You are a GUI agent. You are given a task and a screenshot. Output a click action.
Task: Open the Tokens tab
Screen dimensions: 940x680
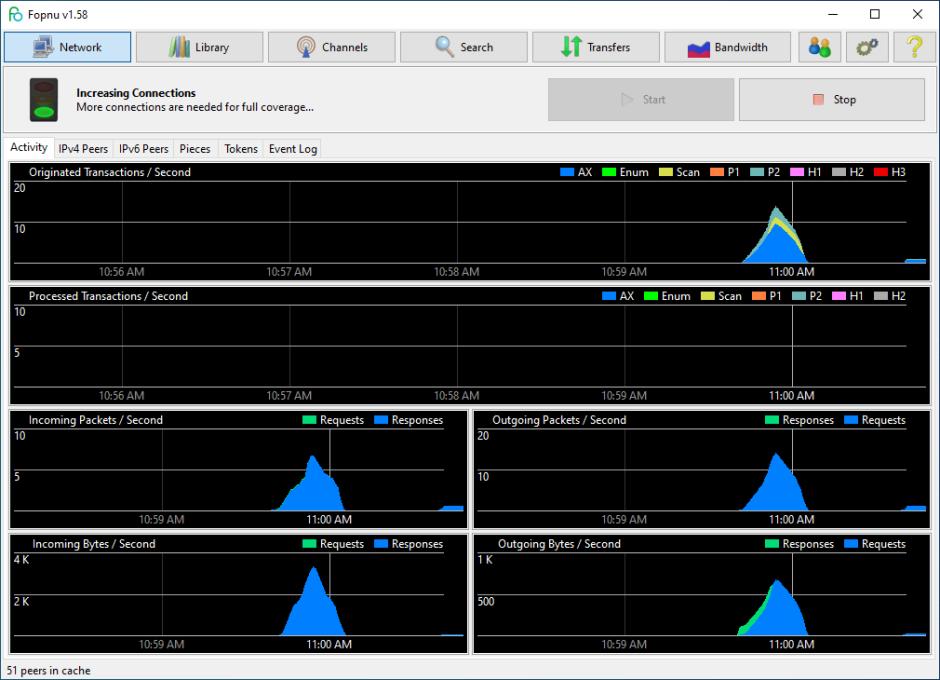241,149
